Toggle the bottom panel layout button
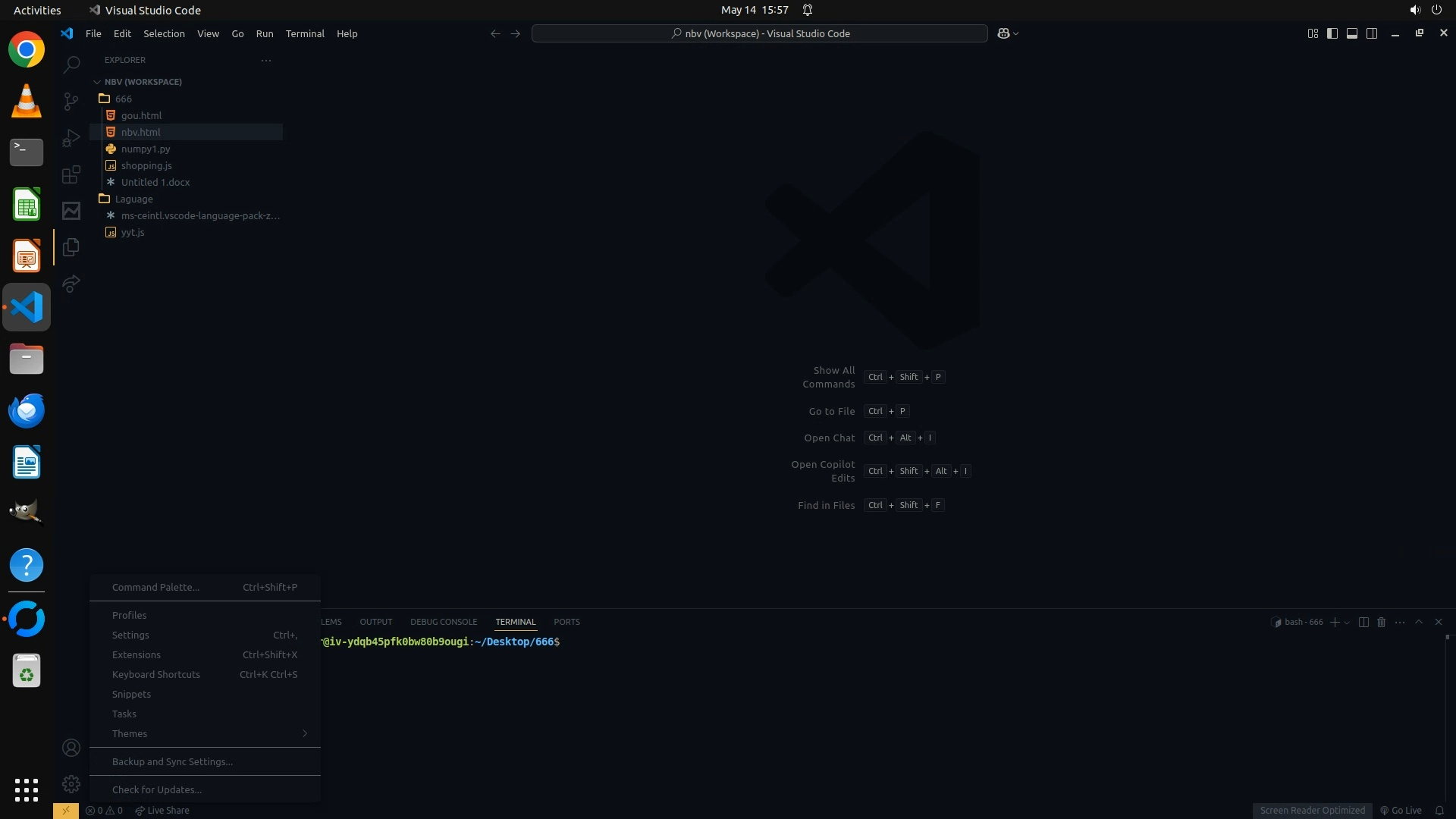 pos(1352,33)
